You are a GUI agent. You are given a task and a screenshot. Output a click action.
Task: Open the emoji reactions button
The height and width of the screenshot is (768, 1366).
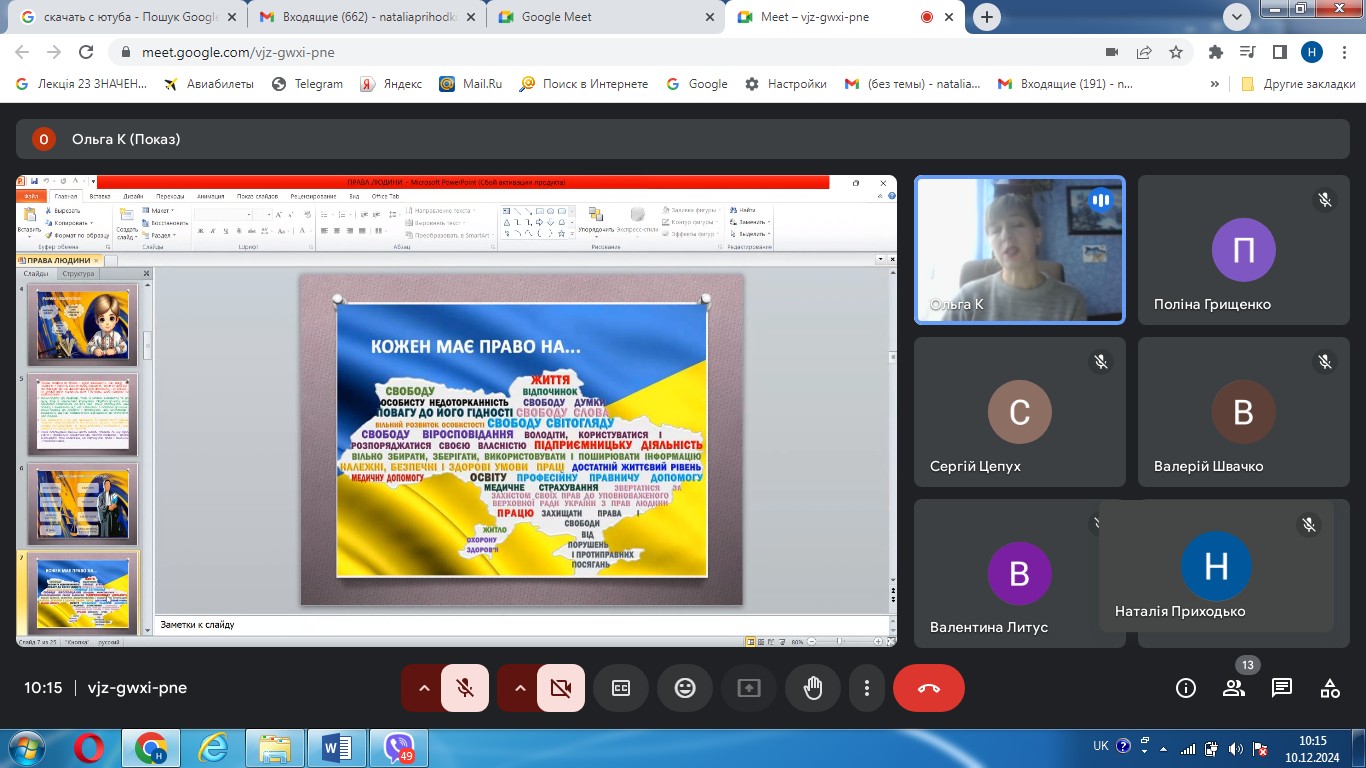tap(685, 688)
